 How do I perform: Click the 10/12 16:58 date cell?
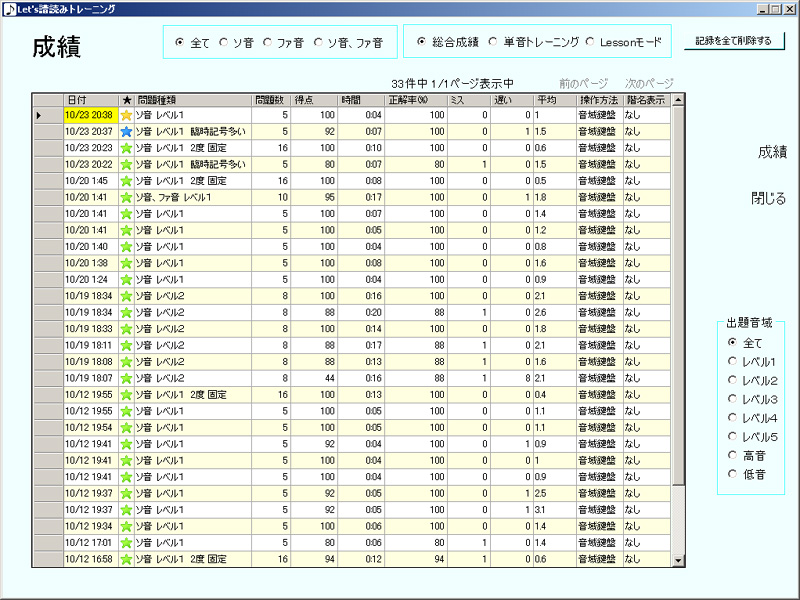tap(91, 559)
